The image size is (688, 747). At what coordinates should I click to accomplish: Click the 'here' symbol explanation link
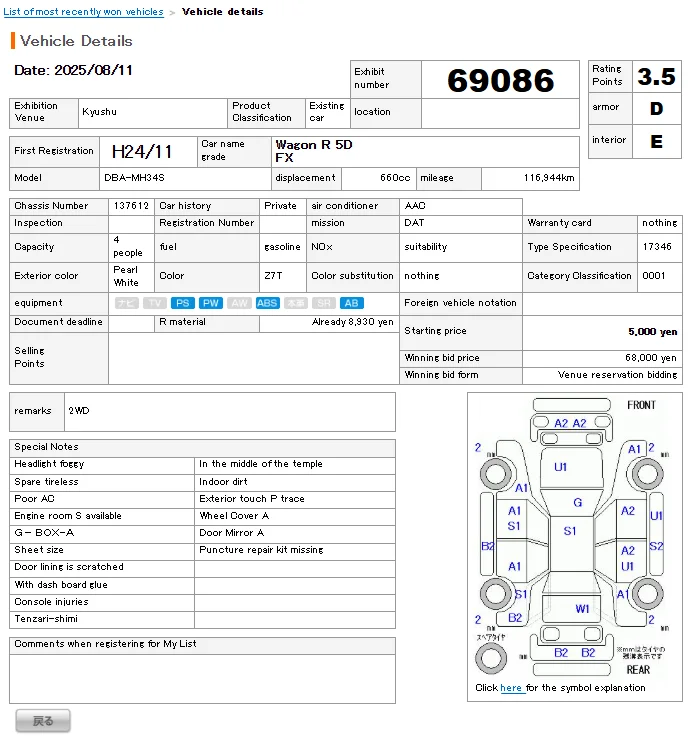click(x=511, y=688)
